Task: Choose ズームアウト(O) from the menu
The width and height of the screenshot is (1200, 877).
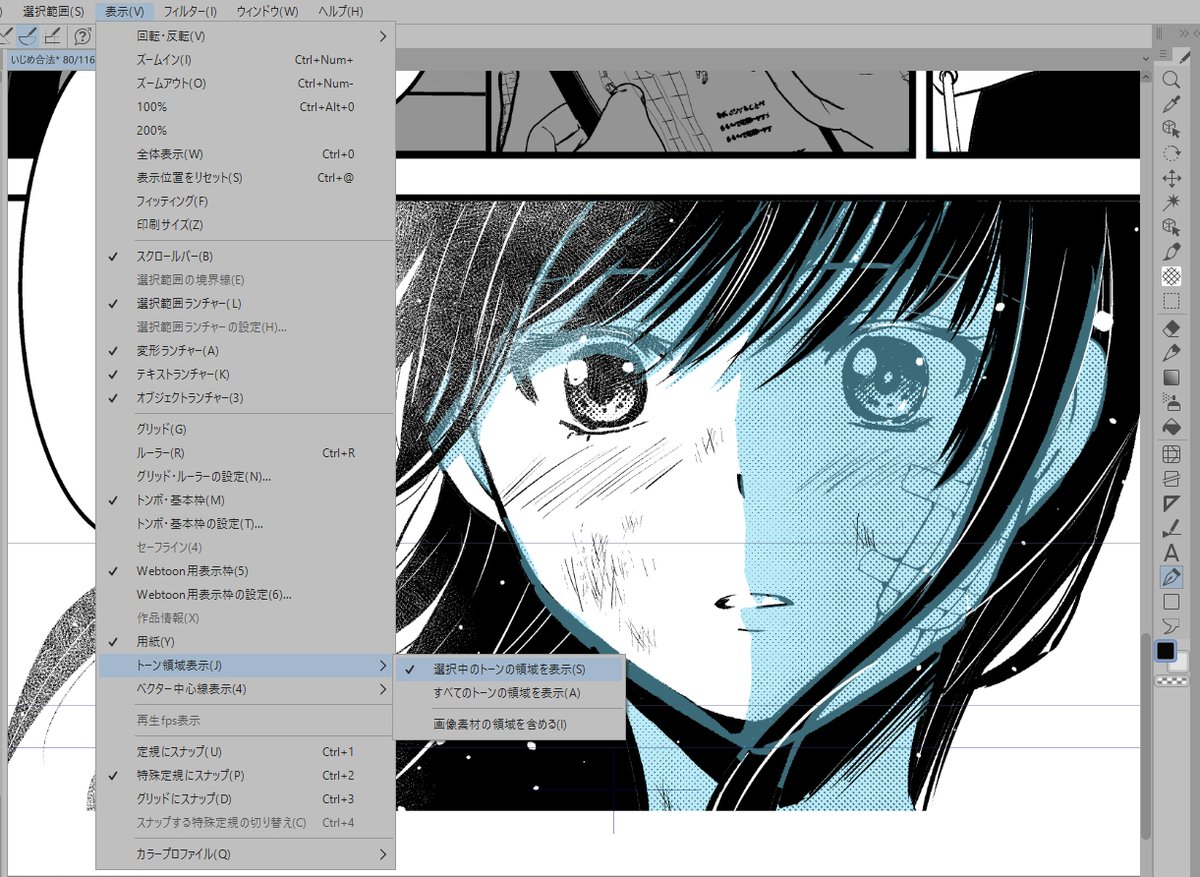Action: coord(246,83)
